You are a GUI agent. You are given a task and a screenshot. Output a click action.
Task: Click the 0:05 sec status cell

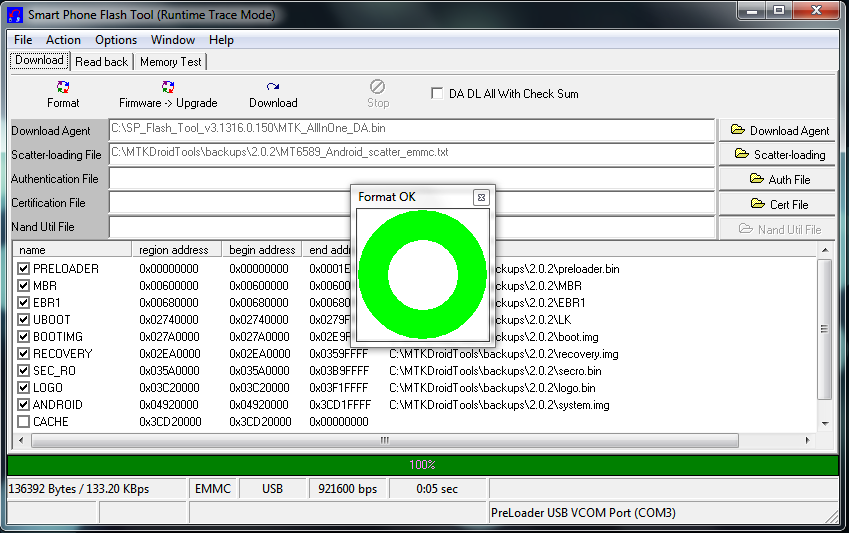[437, 489]
